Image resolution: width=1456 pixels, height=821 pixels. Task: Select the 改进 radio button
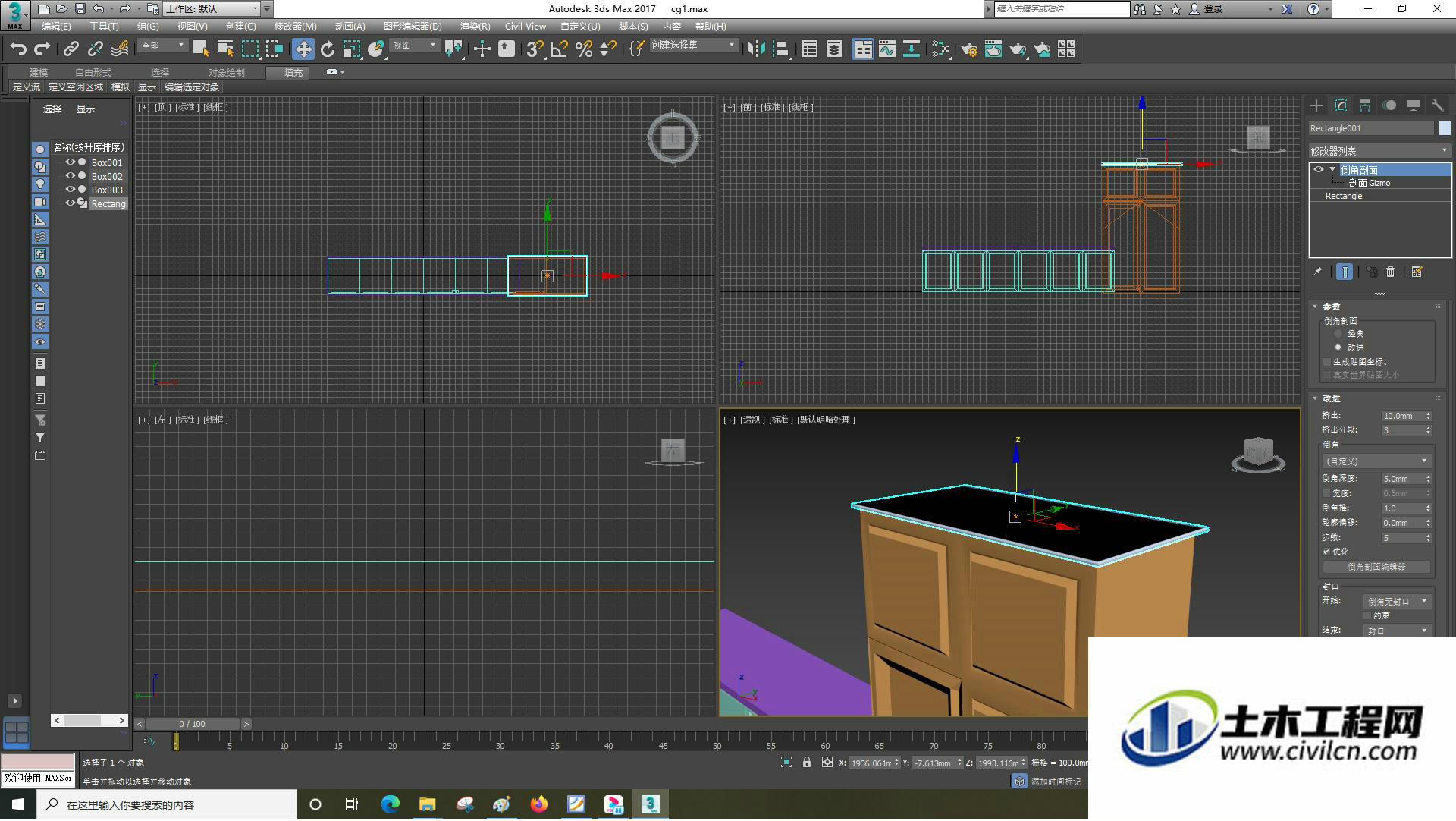pos(1338,348)
